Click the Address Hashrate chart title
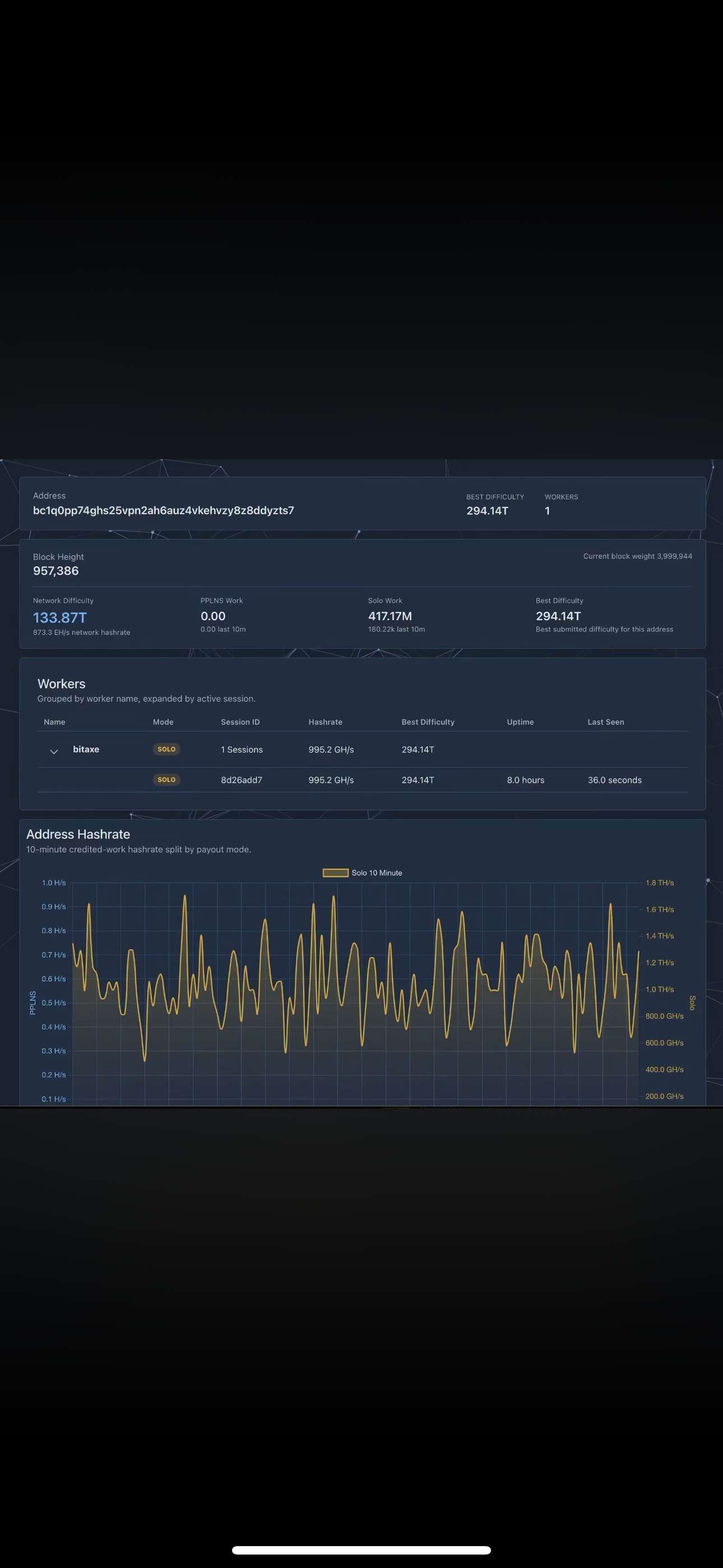This screenshot has width=723, height=1568. (78, 834)
